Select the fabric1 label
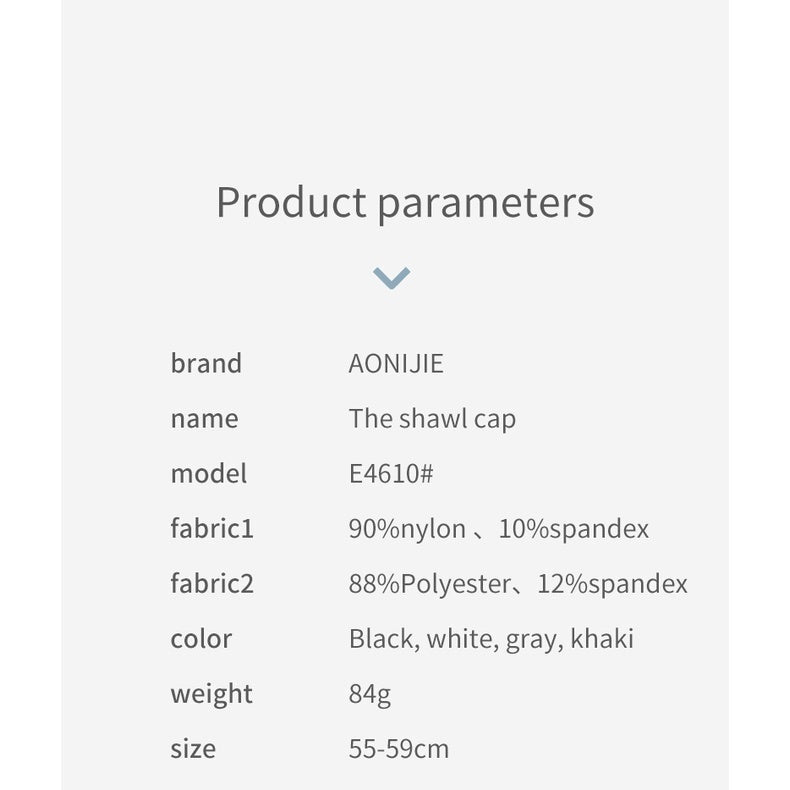790x790 pixels. tap(212, 528)
